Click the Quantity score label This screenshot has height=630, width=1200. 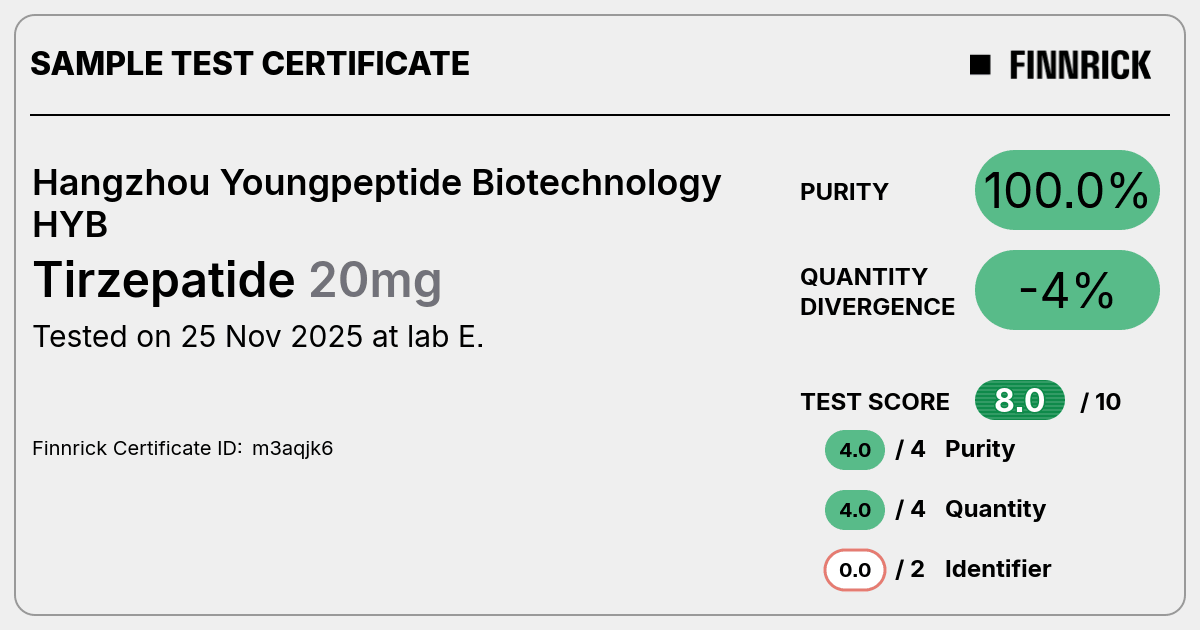point(995,509)
